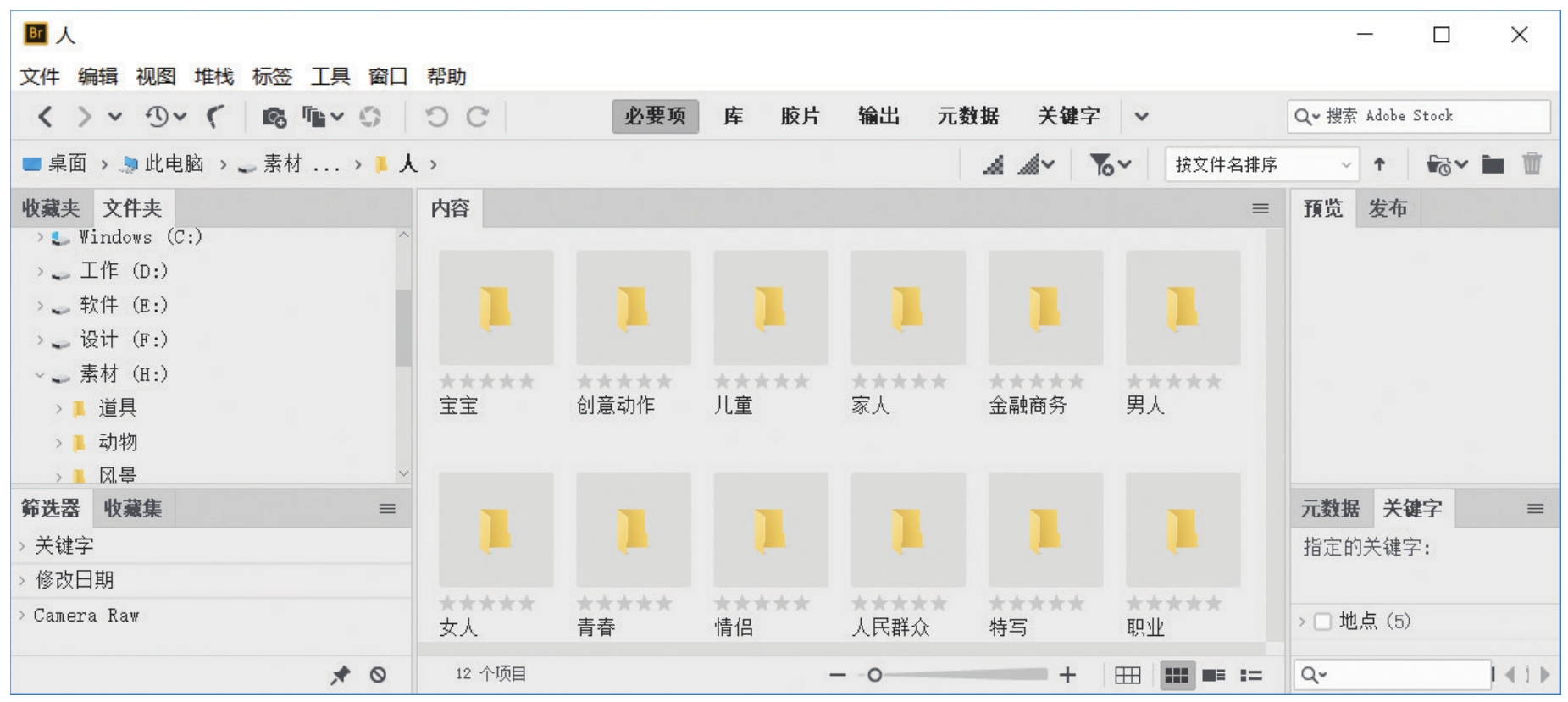
Task: Open the 工具 menu
Action: 330,76
